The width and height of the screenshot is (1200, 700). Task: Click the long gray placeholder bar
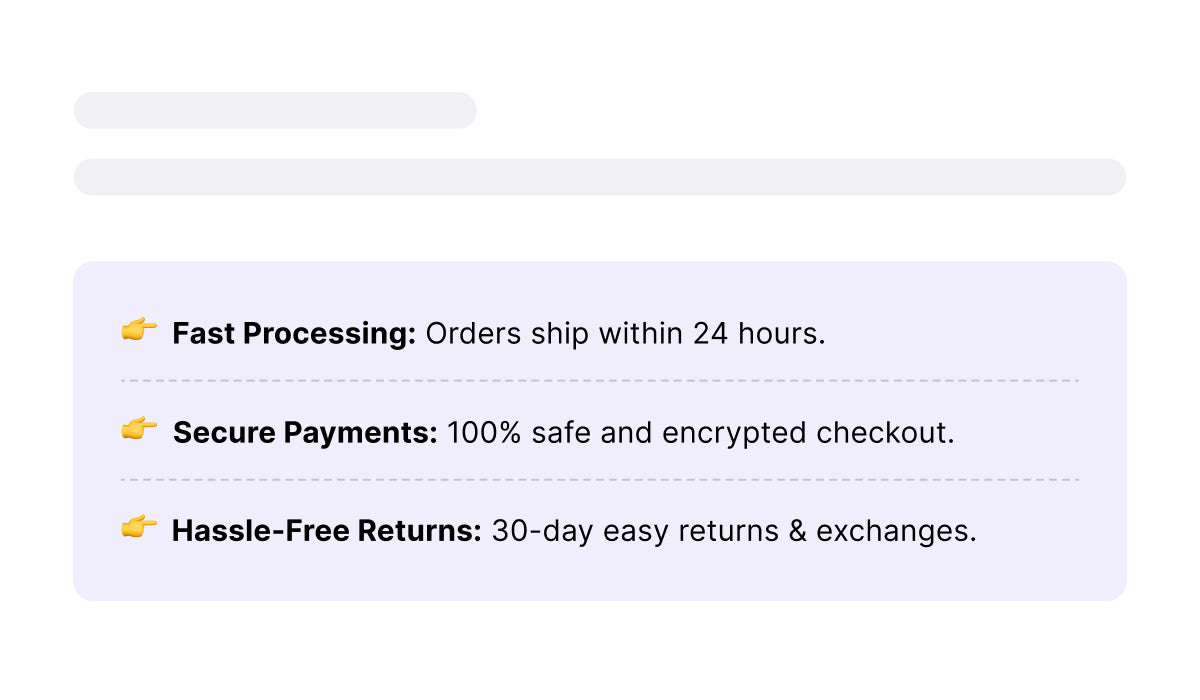[x=600, y=177]
